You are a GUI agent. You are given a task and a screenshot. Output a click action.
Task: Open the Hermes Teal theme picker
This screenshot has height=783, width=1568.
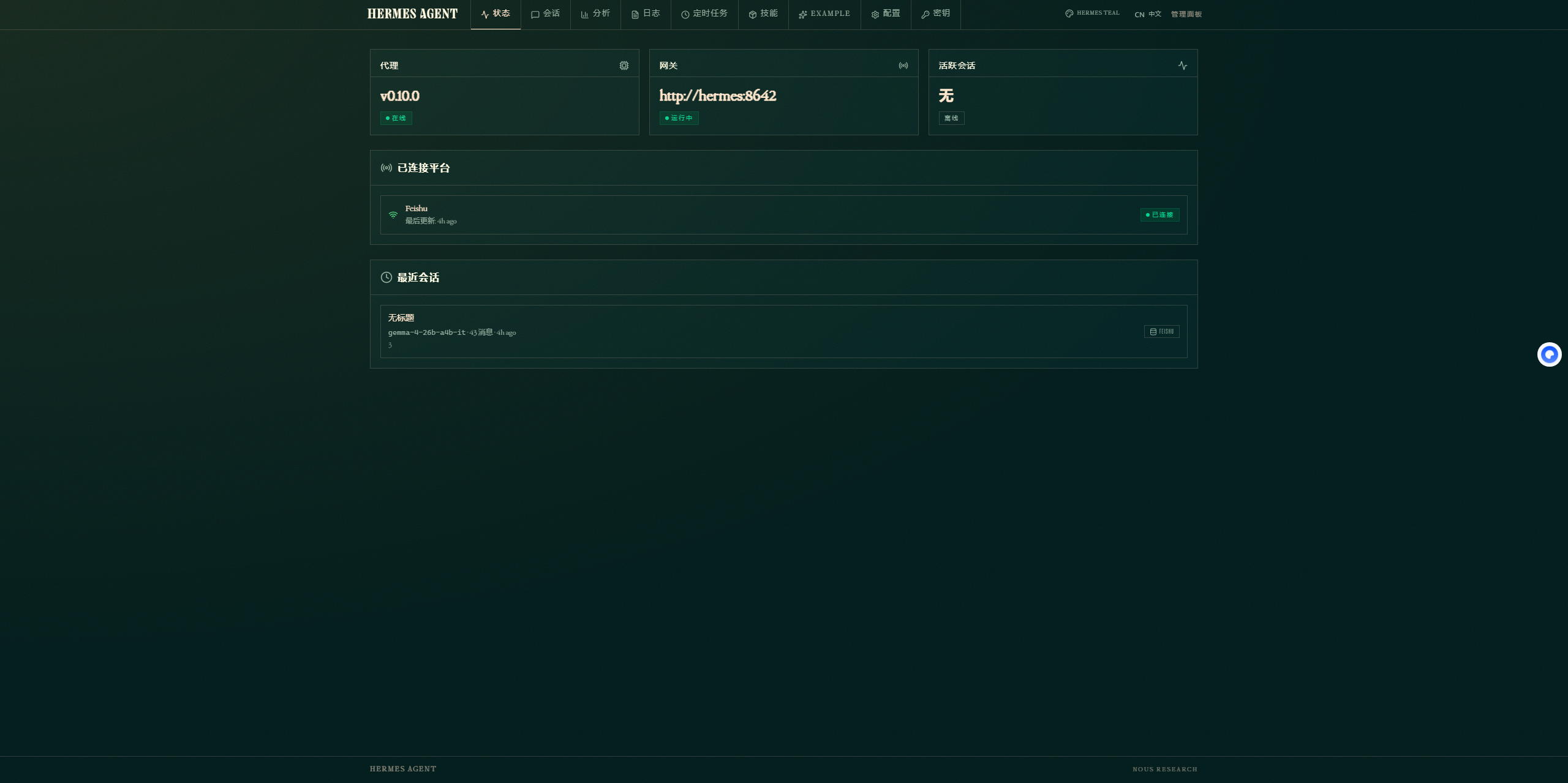pos(1092,13)
